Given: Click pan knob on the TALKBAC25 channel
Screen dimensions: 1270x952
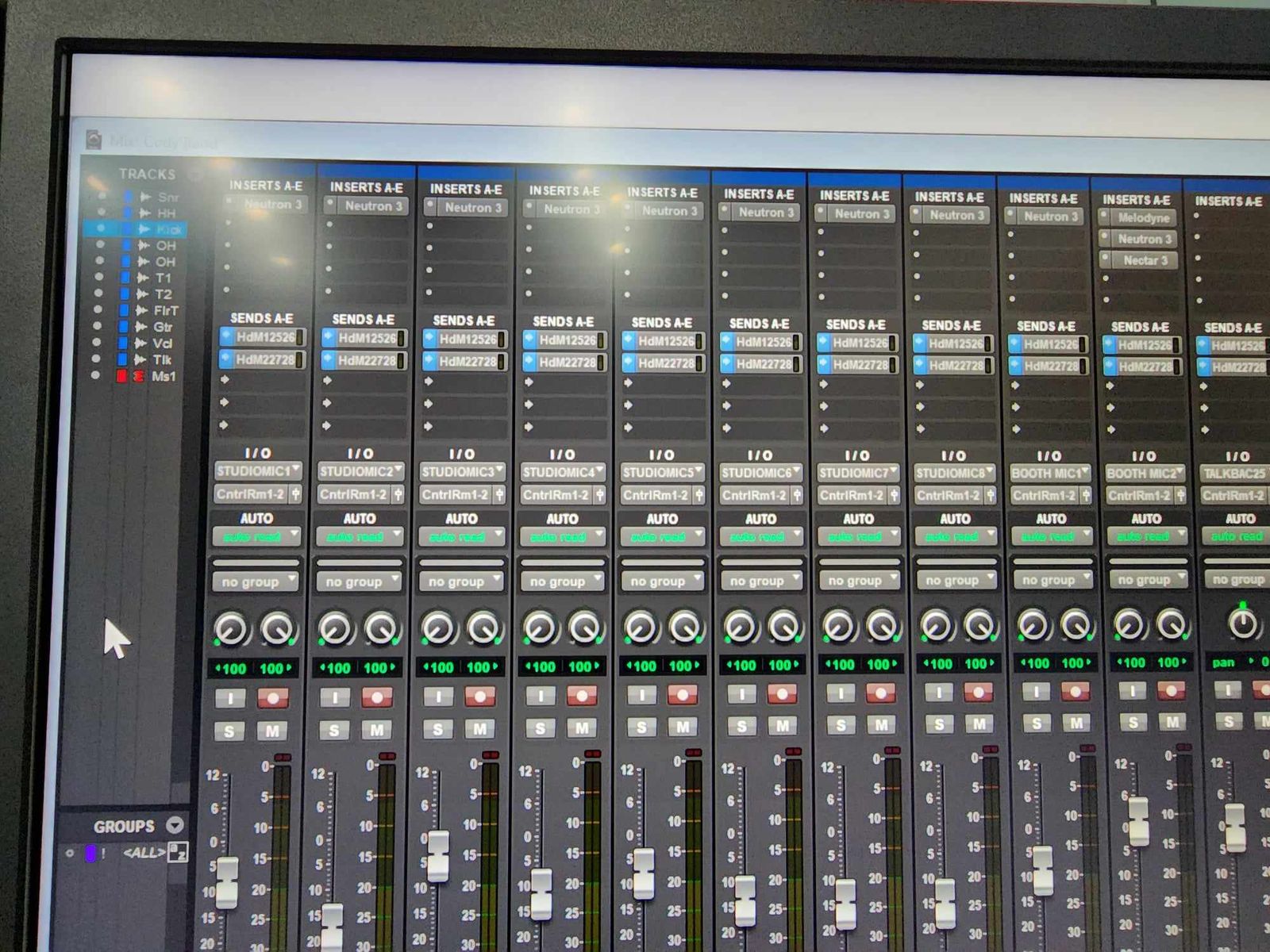Looking at the screenshot, I should point(1242,624).
